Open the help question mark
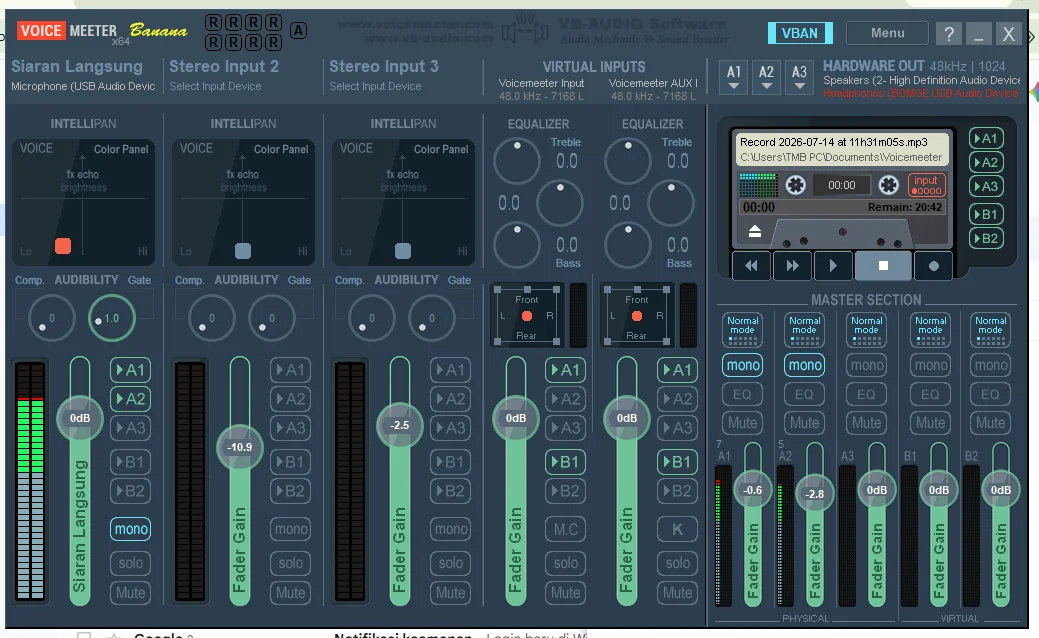Image resolution: width=1039 pixels, height=638 pixels. click(x=949, y=33)
